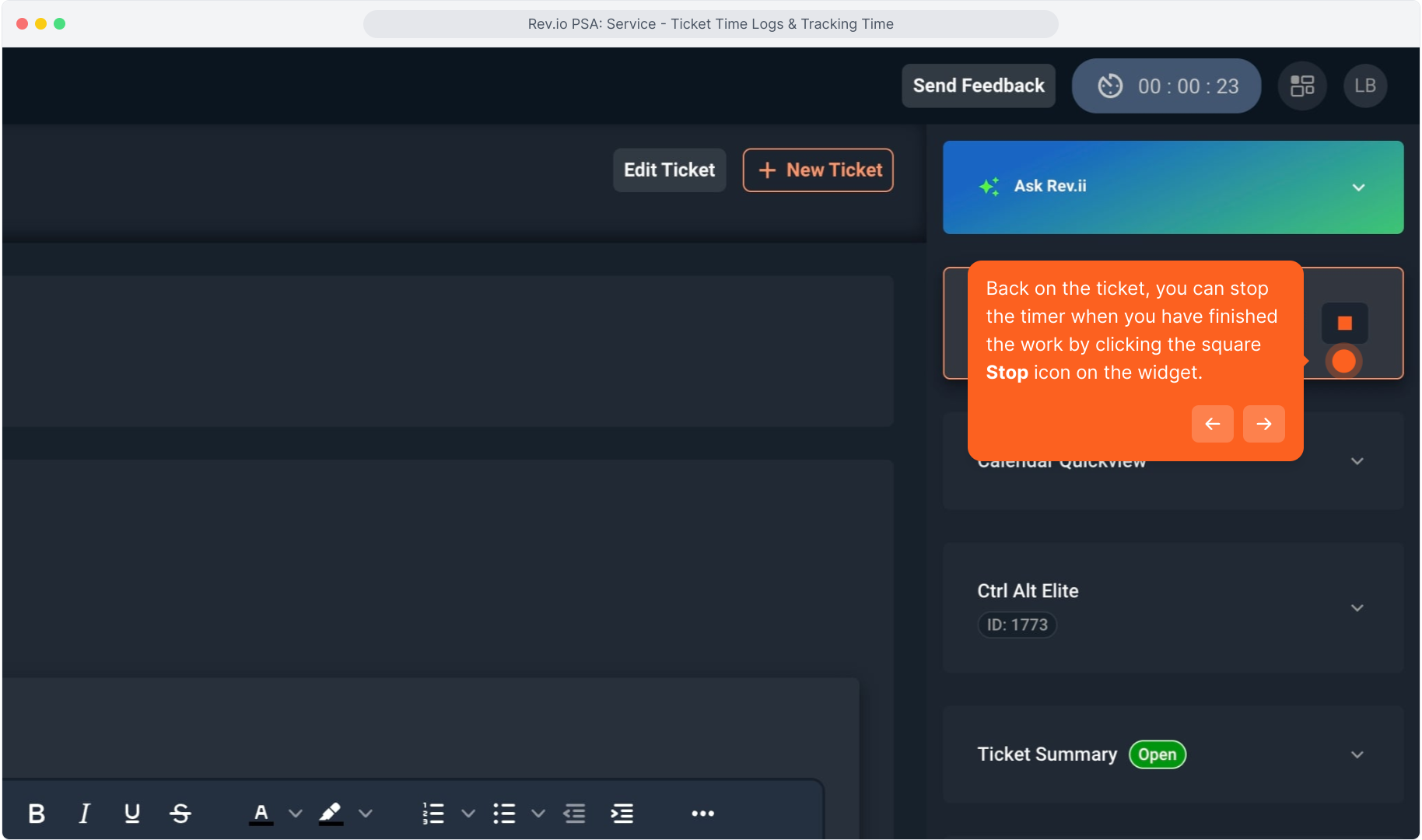
Task: Open more formatting options ellipsis
Action: pos(702,814)
